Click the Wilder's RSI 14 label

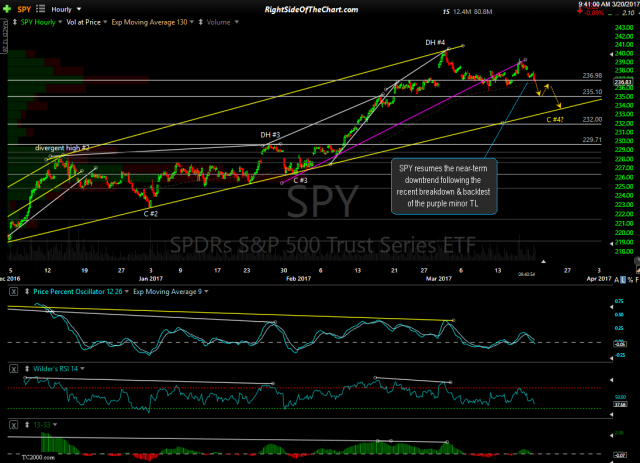(56, 369)
